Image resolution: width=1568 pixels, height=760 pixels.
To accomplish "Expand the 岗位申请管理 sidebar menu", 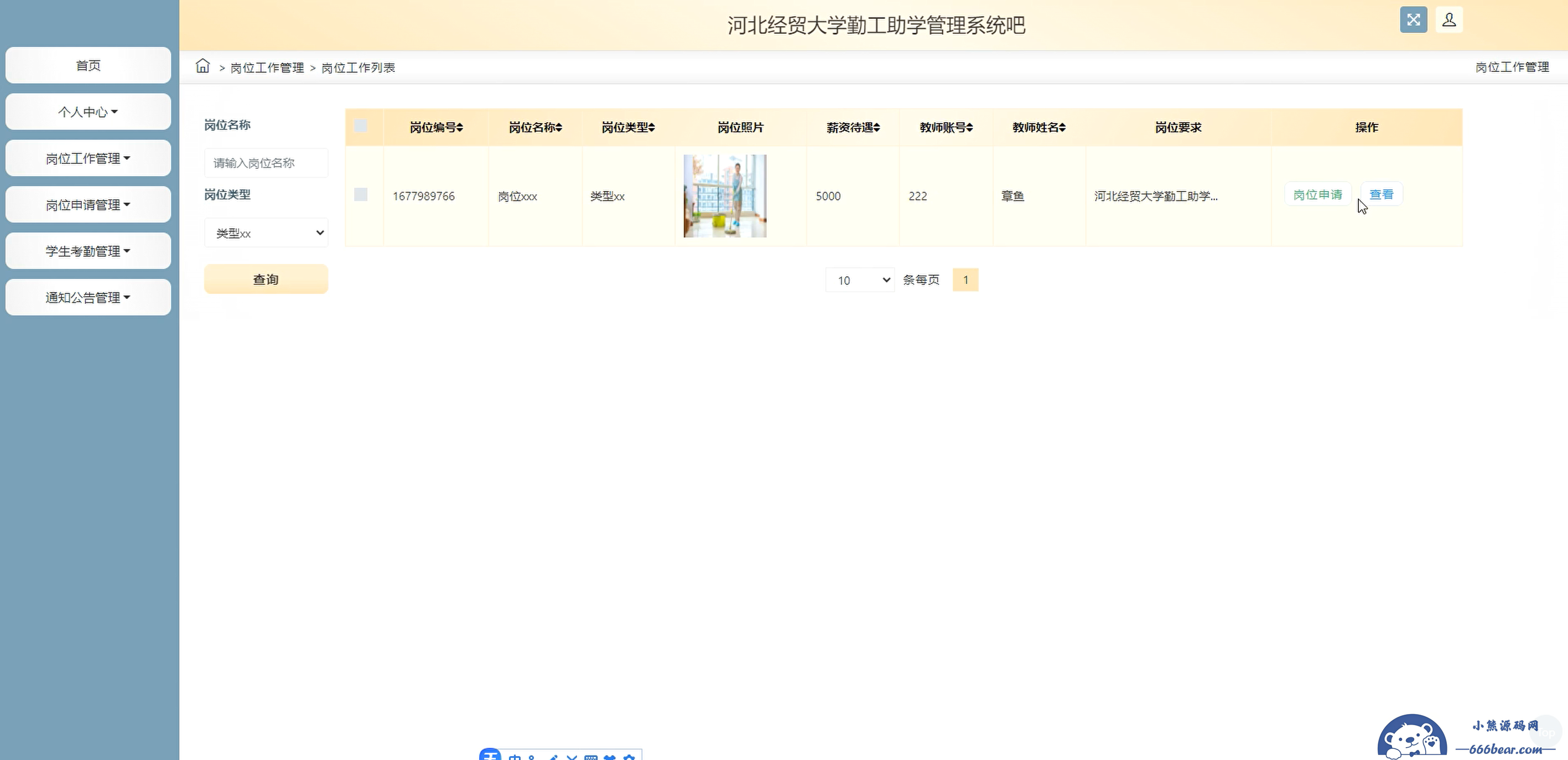I will 89,205.
